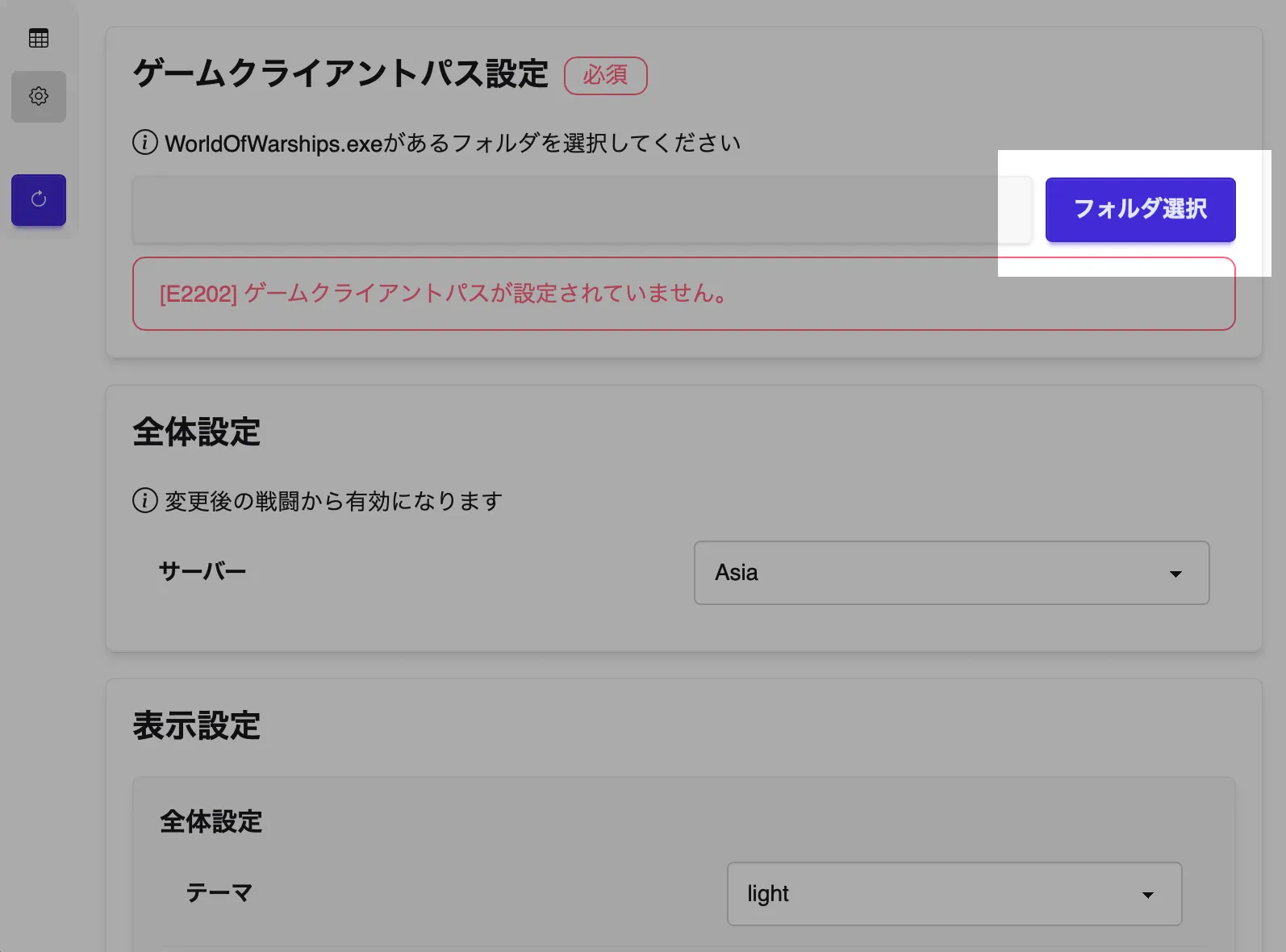1286x952 pixels.
Task: Open the サーバー dropdown showing Asia
Action: tap(951, 573)
